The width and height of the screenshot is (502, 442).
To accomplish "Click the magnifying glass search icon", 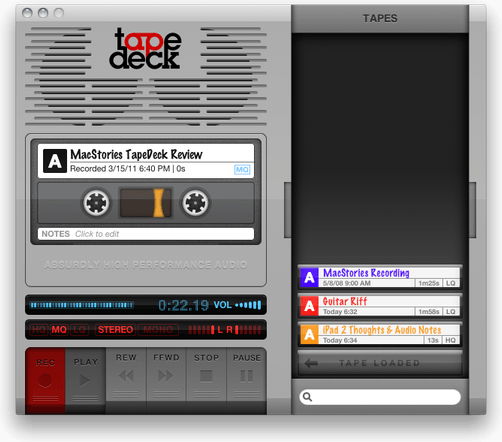I will point(307,397).
